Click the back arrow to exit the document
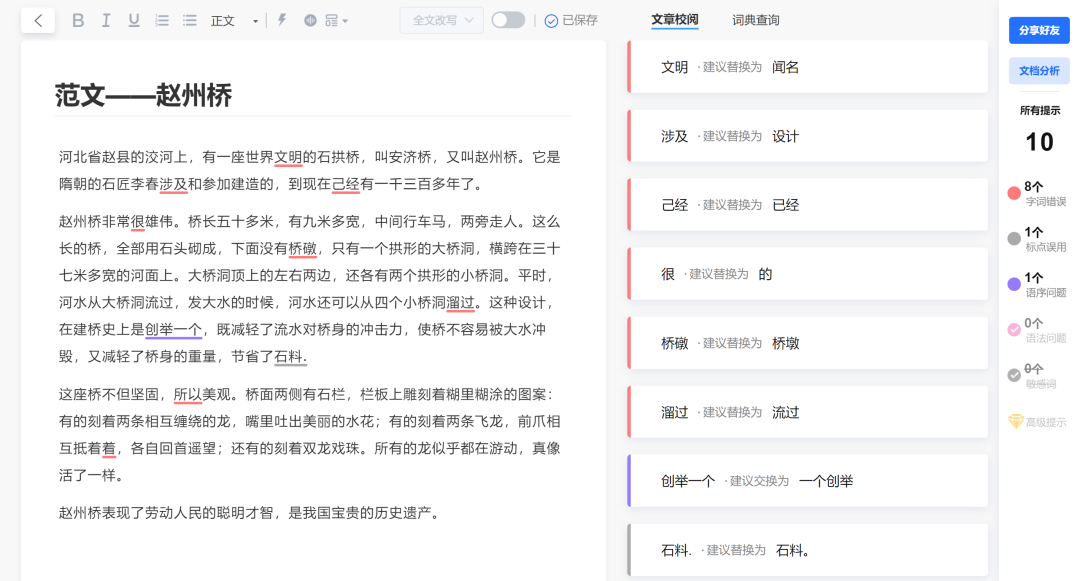Screen dimensions: 1080x581 (37, 19)
